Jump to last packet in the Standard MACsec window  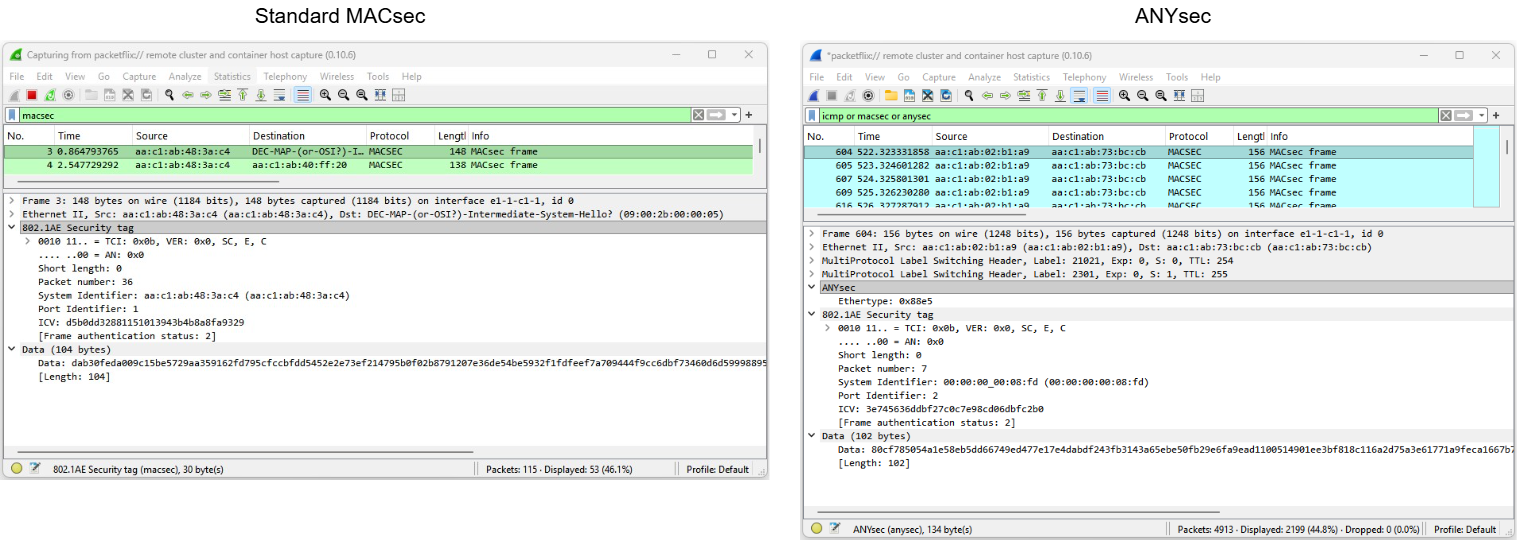pos(260,95)
